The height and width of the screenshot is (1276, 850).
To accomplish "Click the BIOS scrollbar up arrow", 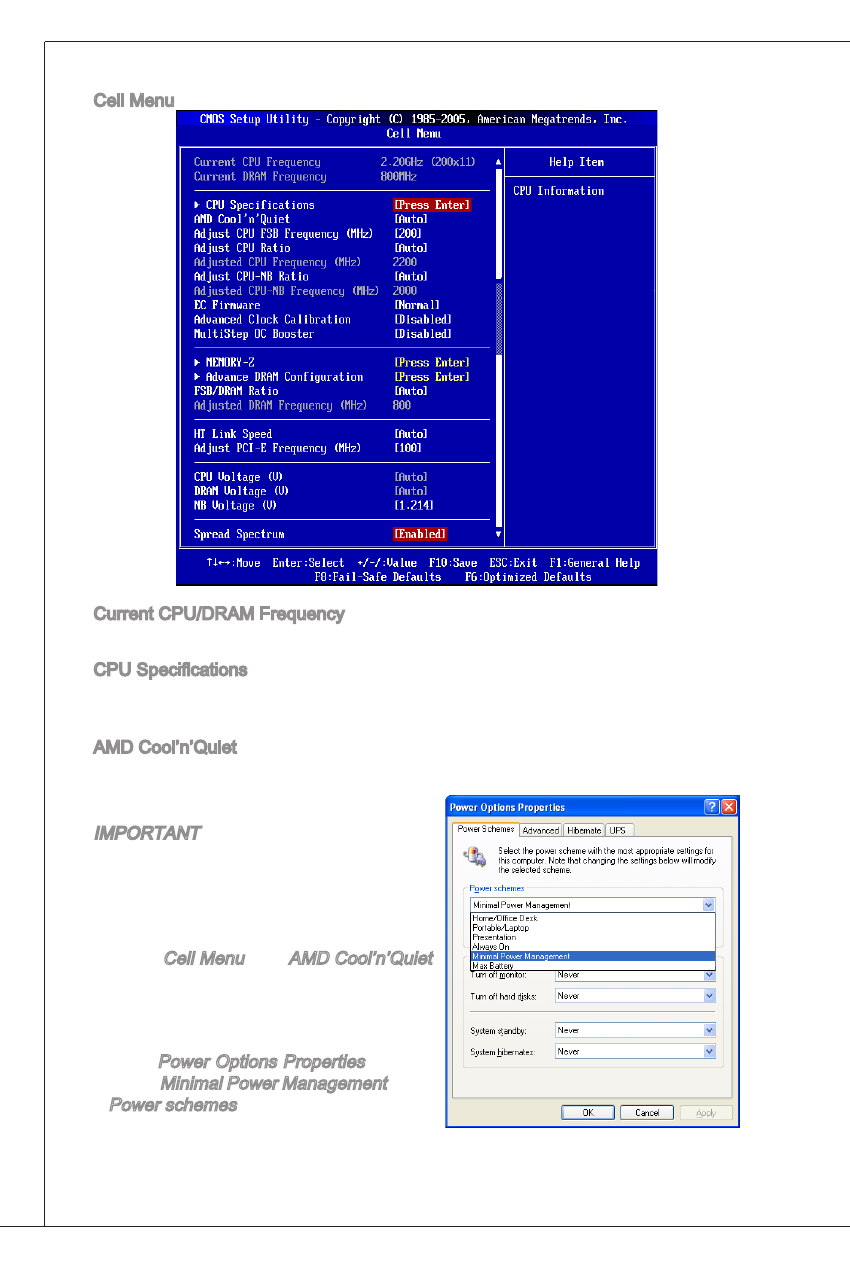I will (499, 161).
